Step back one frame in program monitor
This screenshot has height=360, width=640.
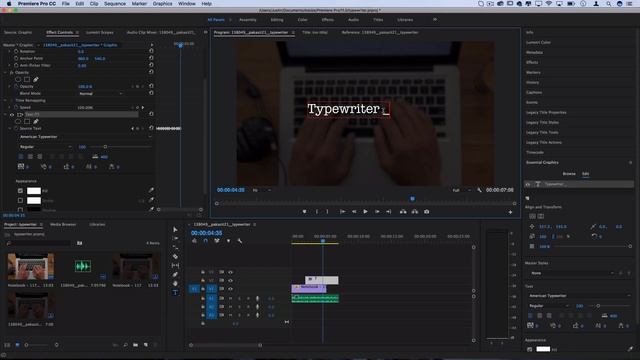tap(354, 211)
